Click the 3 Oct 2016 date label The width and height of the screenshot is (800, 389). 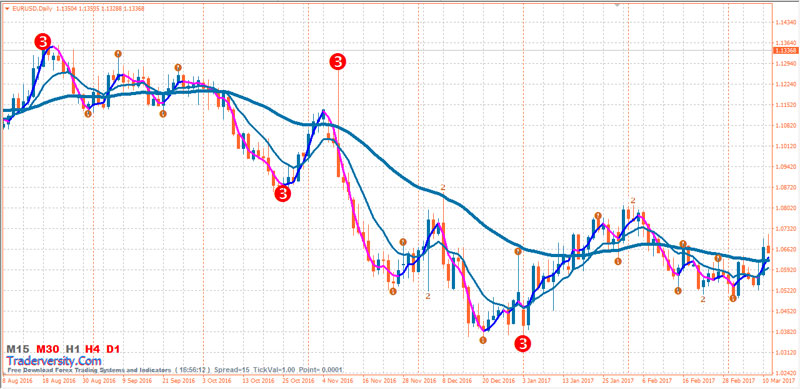pyautogui.click(x=217, y=380)
